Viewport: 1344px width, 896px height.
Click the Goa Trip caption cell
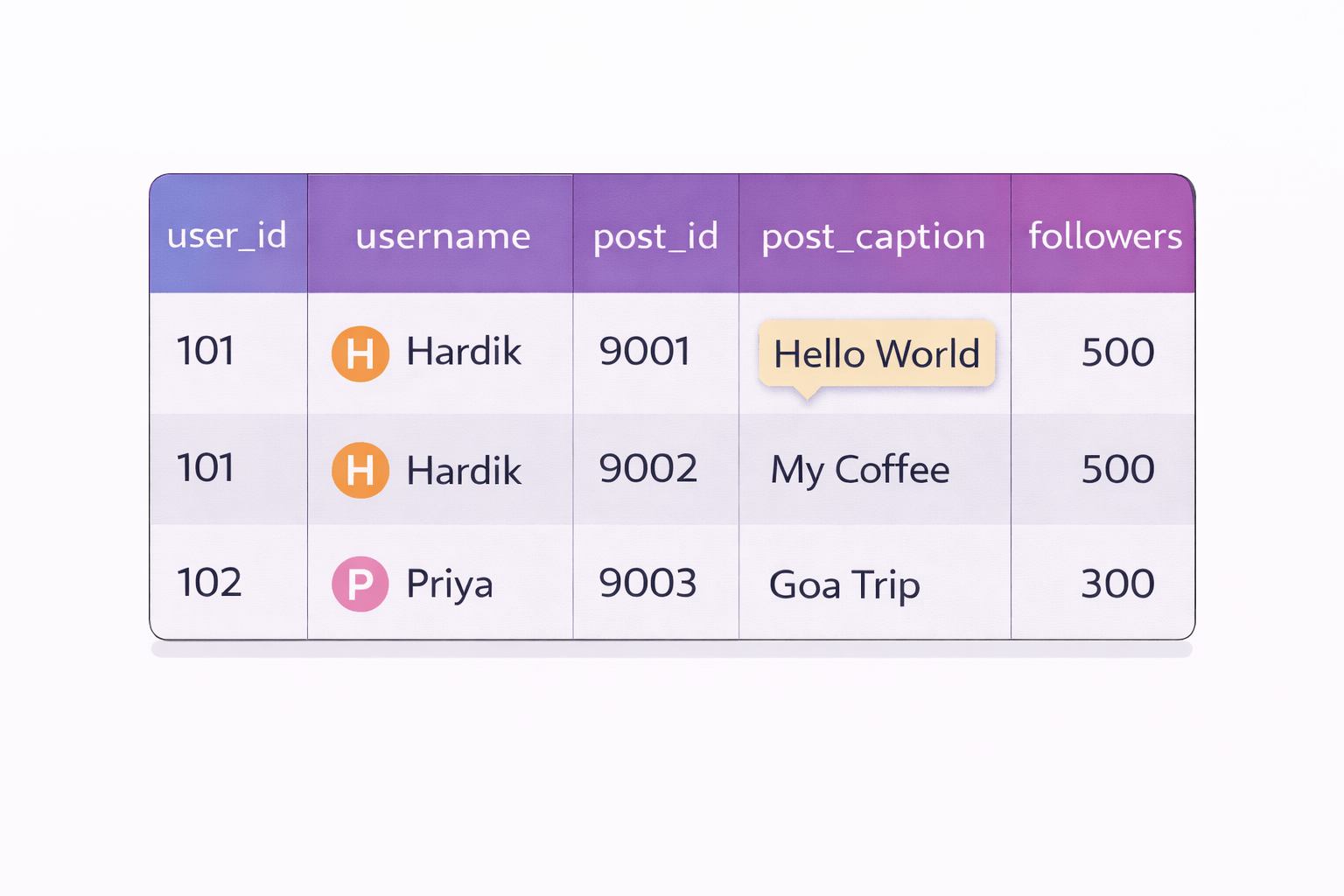click(844, 584)
